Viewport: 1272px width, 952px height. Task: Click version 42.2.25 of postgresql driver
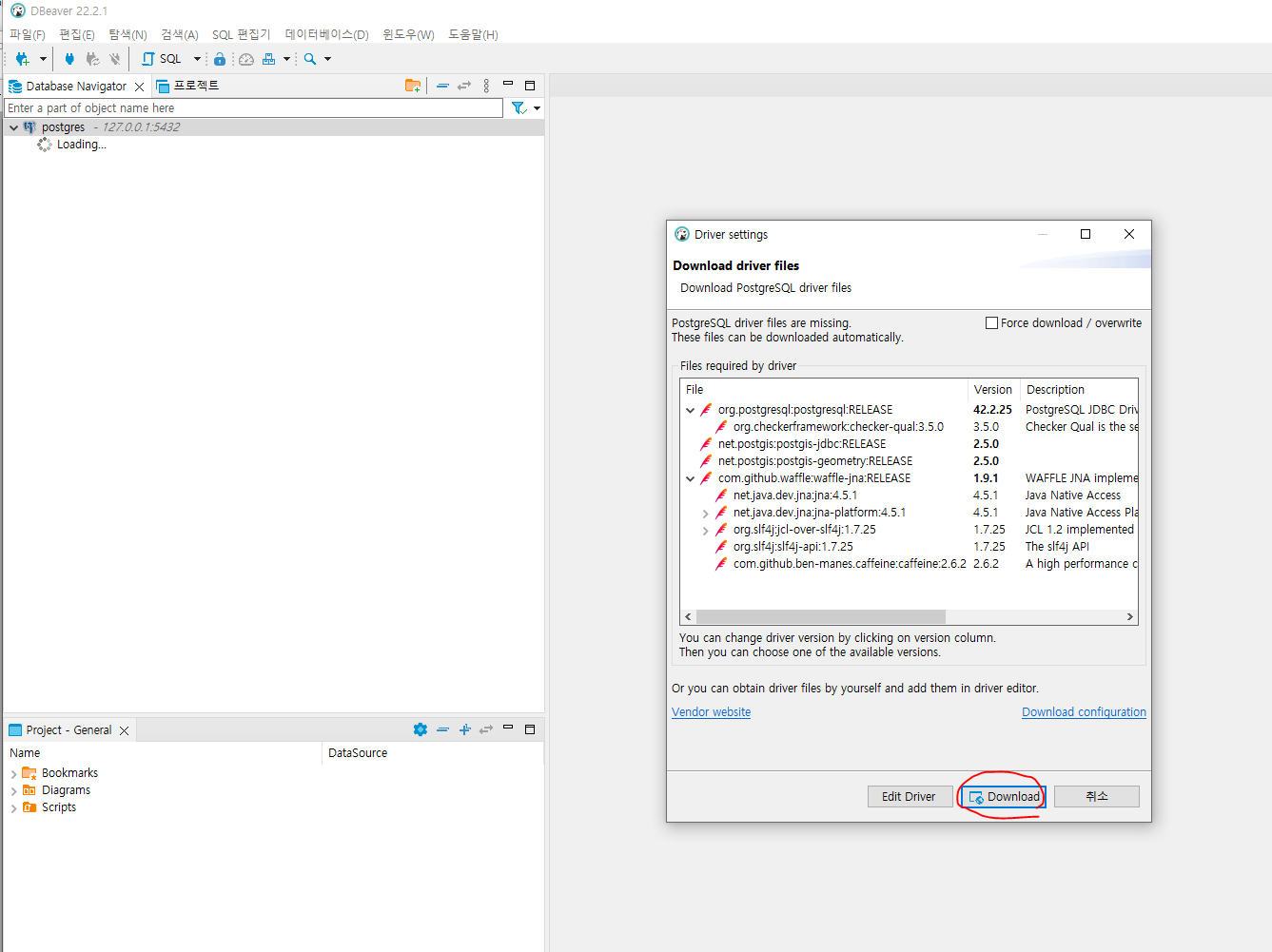tap(992, 410)
